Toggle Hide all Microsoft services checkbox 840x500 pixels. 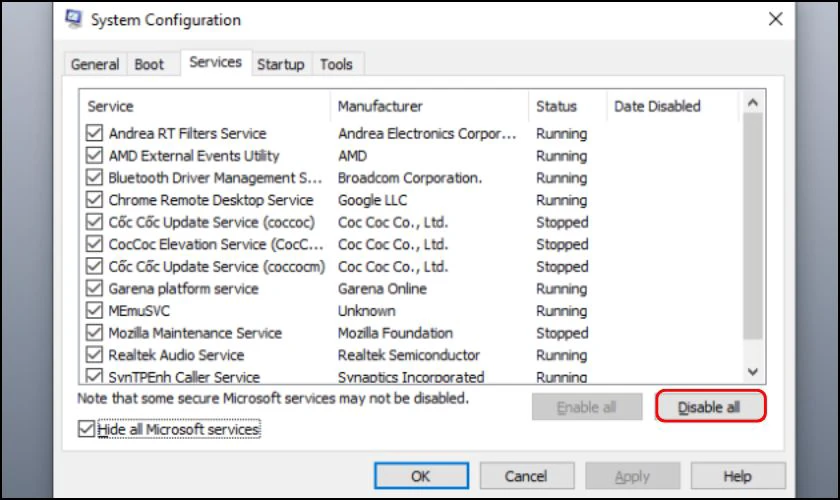click(86, 429)
